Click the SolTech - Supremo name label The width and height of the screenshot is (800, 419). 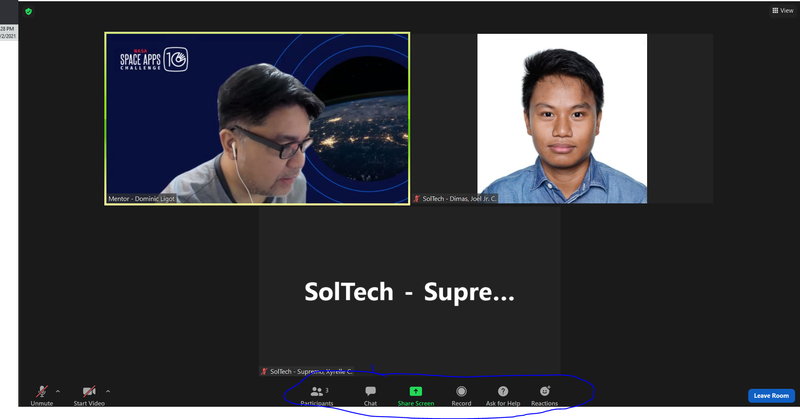(311, 372)
